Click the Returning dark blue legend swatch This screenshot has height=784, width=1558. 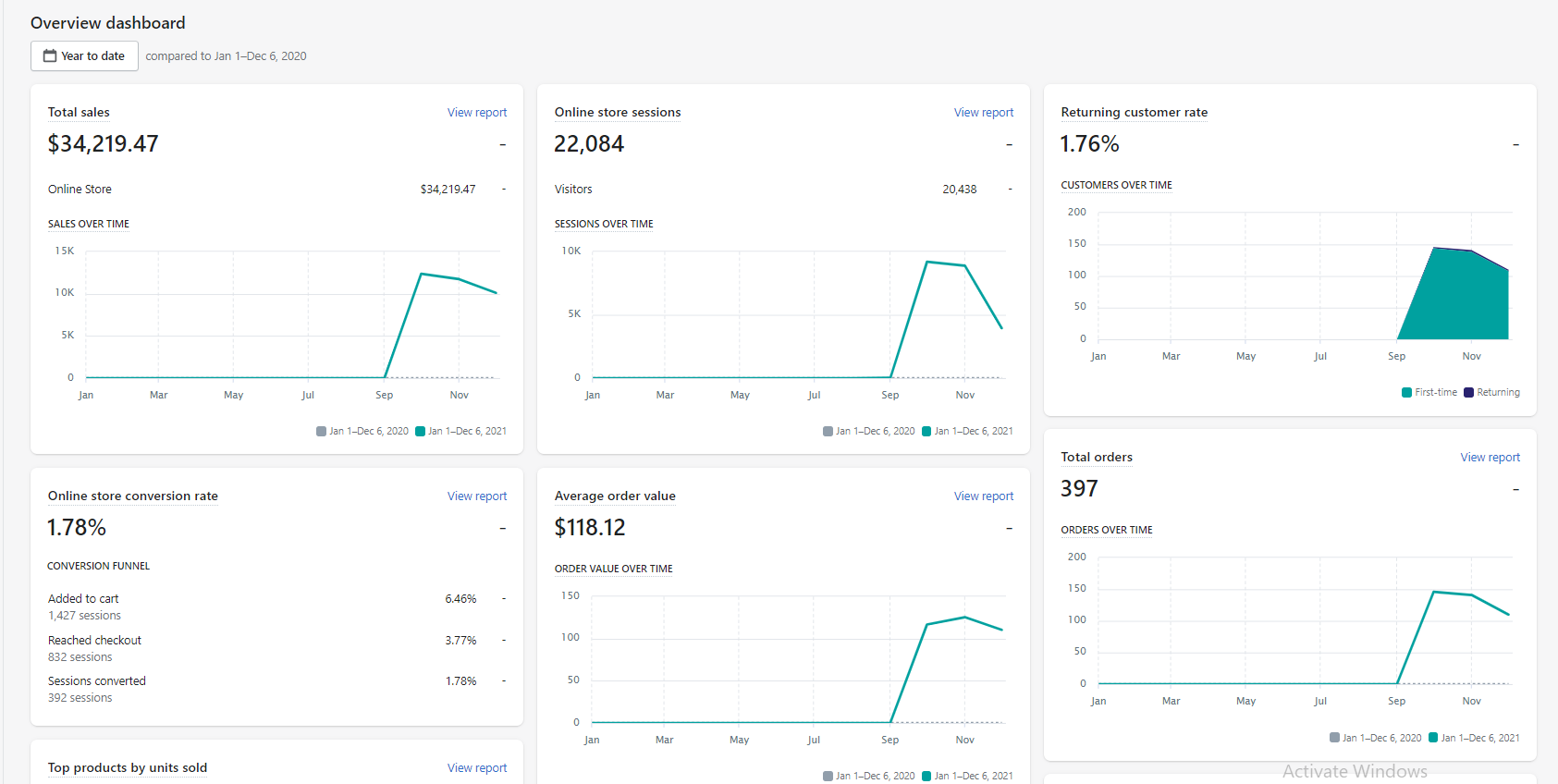(1468, 393)
